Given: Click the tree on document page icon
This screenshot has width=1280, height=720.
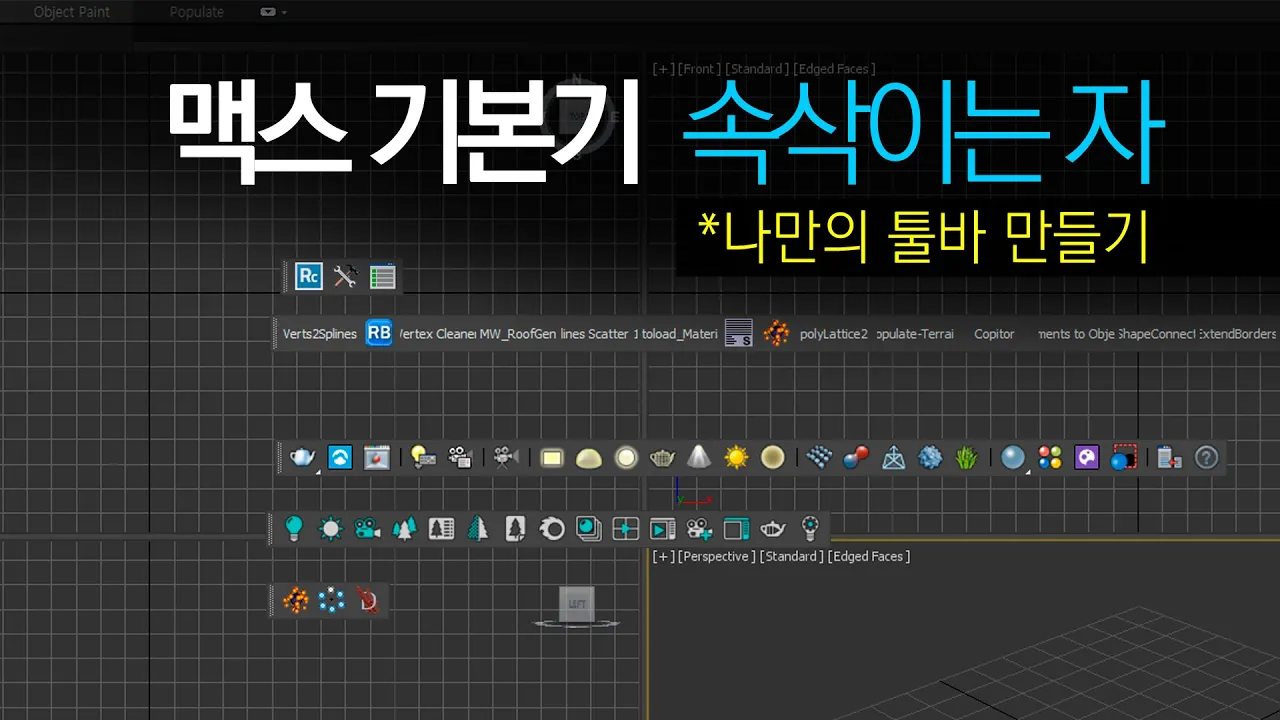Looking at the screenshot, I should [x=515, y=528].
